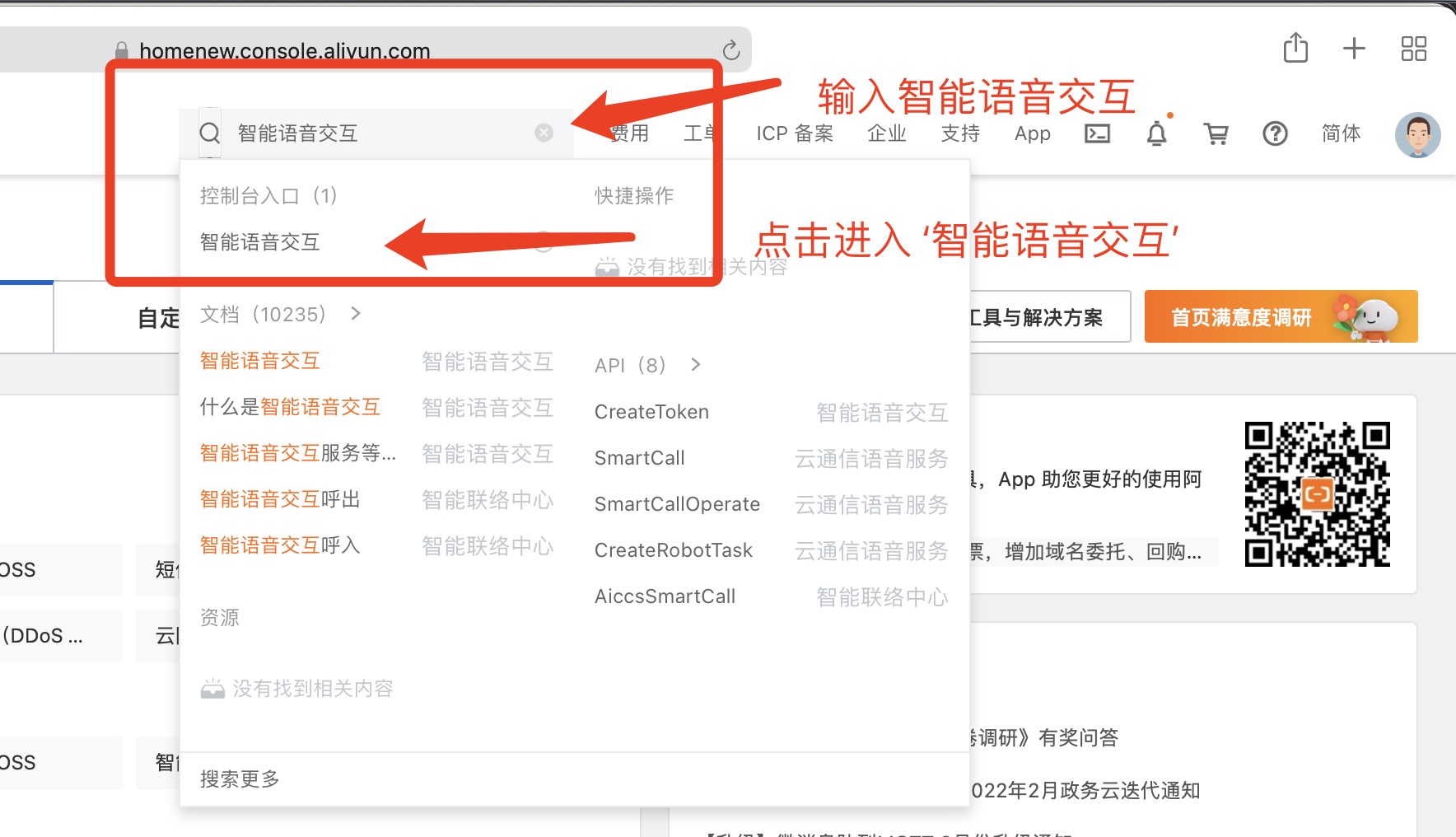Open the Cloud Shell terminal icon

pos(1097,133)
